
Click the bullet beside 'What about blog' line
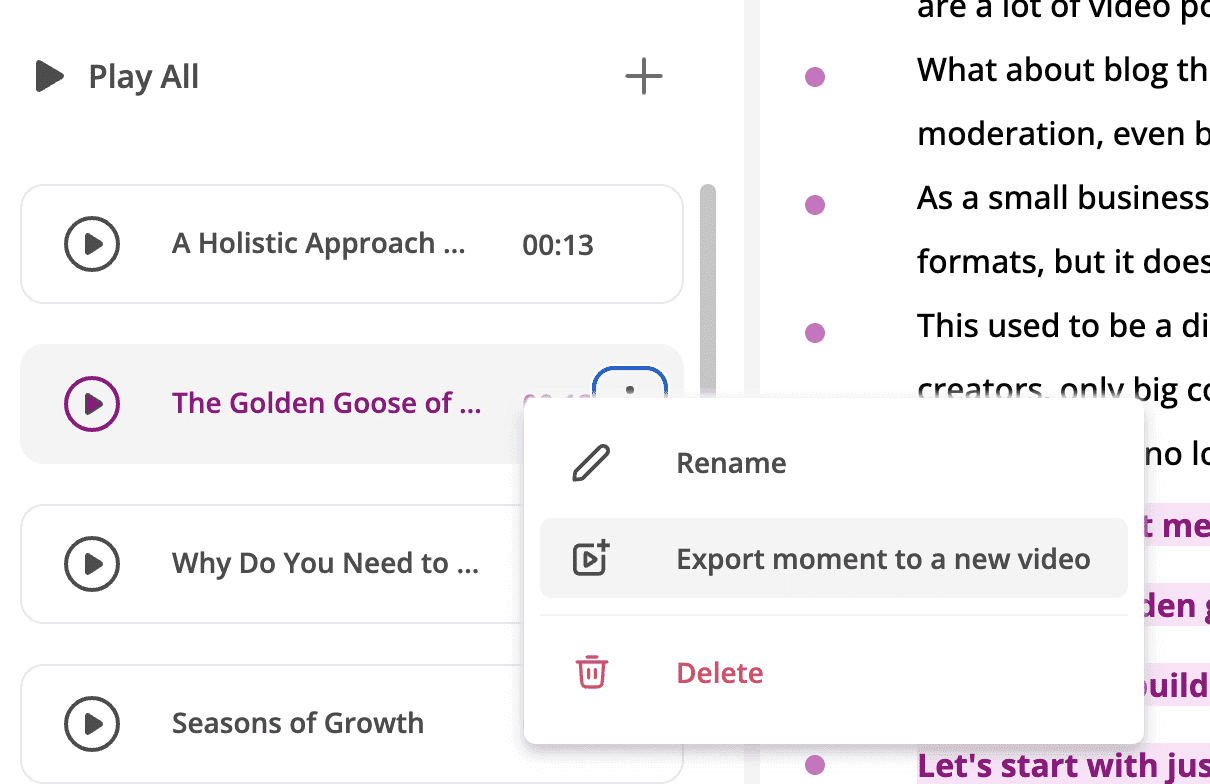point(815,76)
